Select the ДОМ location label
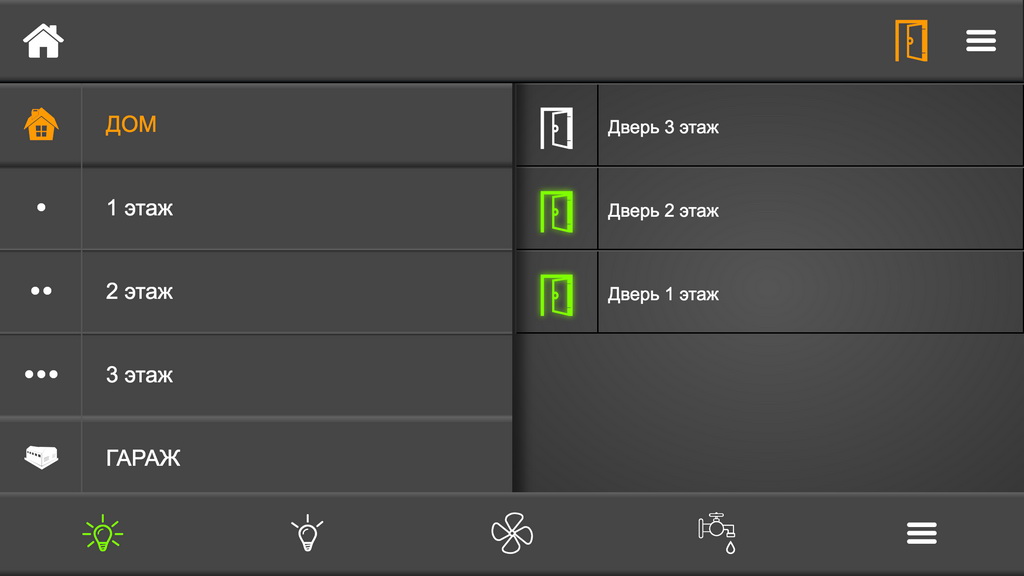This screenshot has height=576, width=1024. (x=131, y=124)
